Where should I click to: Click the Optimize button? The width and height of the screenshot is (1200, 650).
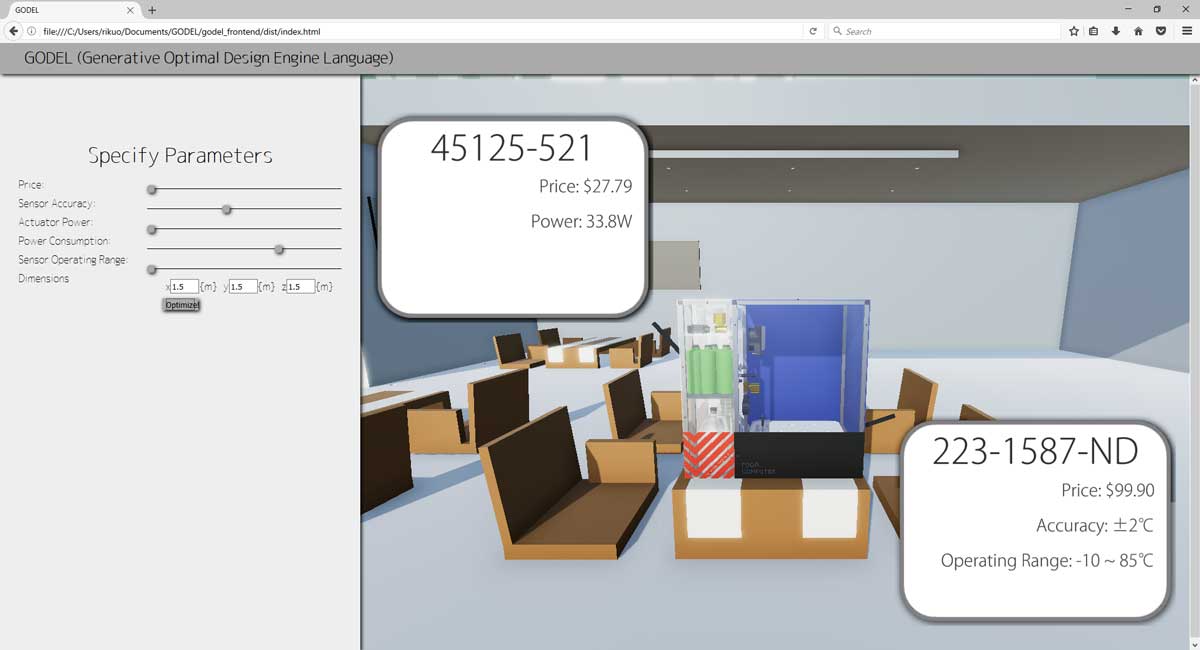[x=182, y=304]
